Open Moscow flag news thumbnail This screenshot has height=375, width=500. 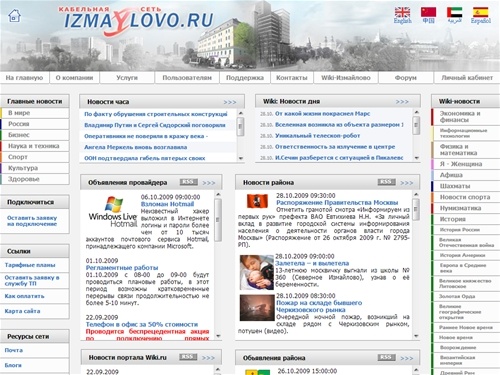[257, 201]
